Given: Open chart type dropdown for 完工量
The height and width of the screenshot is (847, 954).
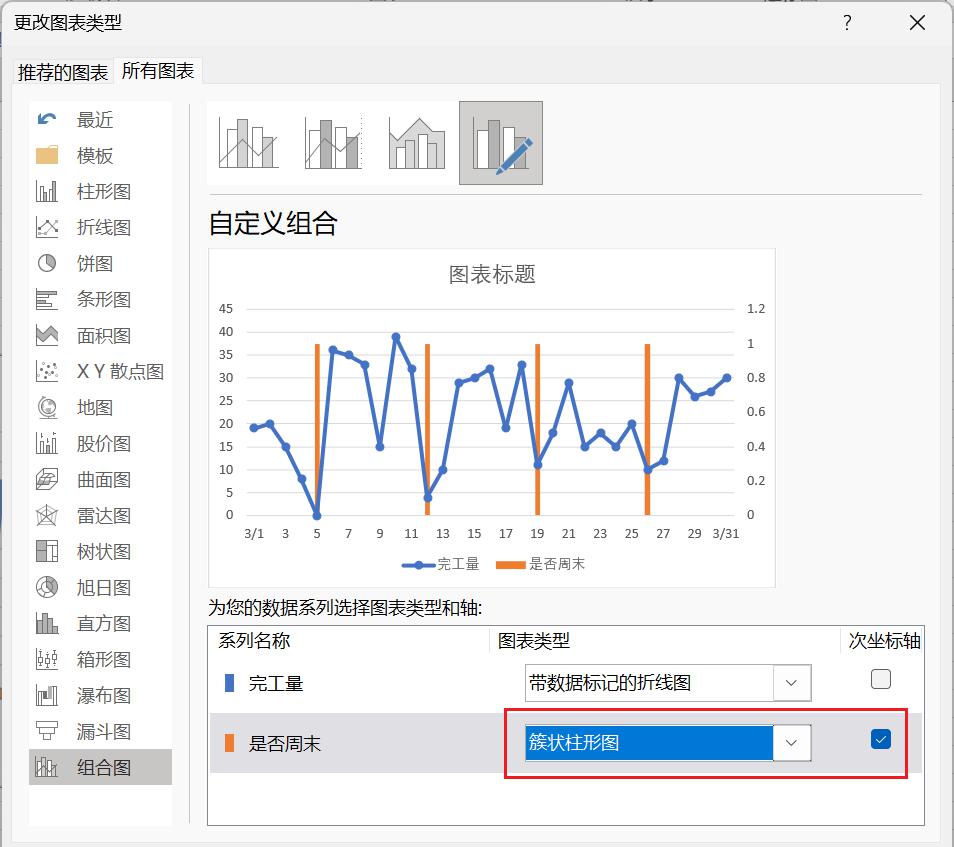Looking at the screenshot, I should click(792, 683).
